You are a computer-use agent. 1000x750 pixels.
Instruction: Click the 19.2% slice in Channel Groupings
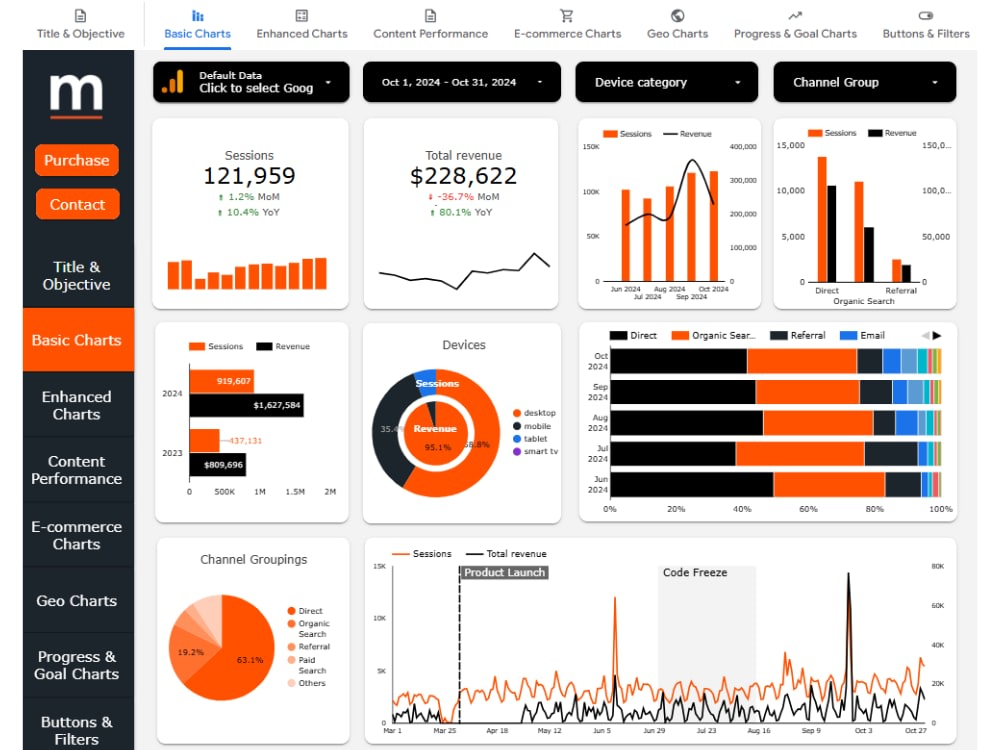tap(191, 652)
